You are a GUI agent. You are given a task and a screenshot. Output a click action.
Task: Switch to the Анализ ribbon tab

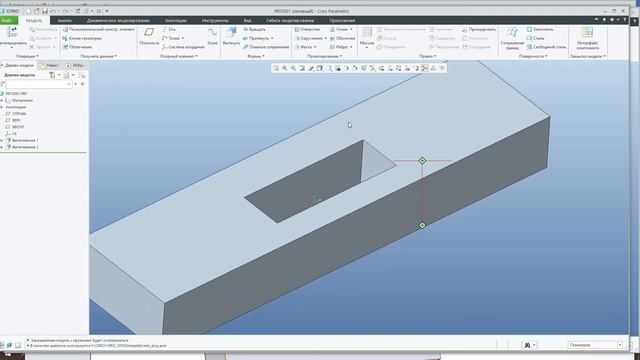point(64,20)
